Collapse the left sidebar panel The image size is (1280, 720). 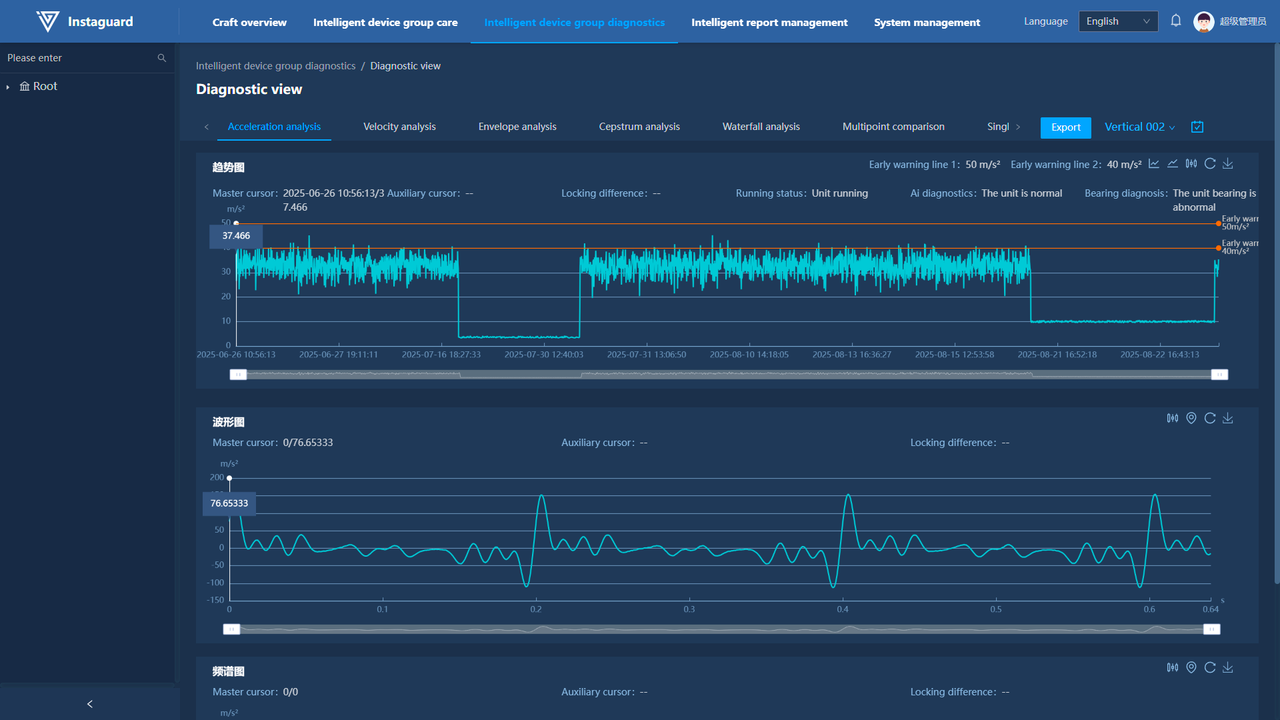click(90, 704)
